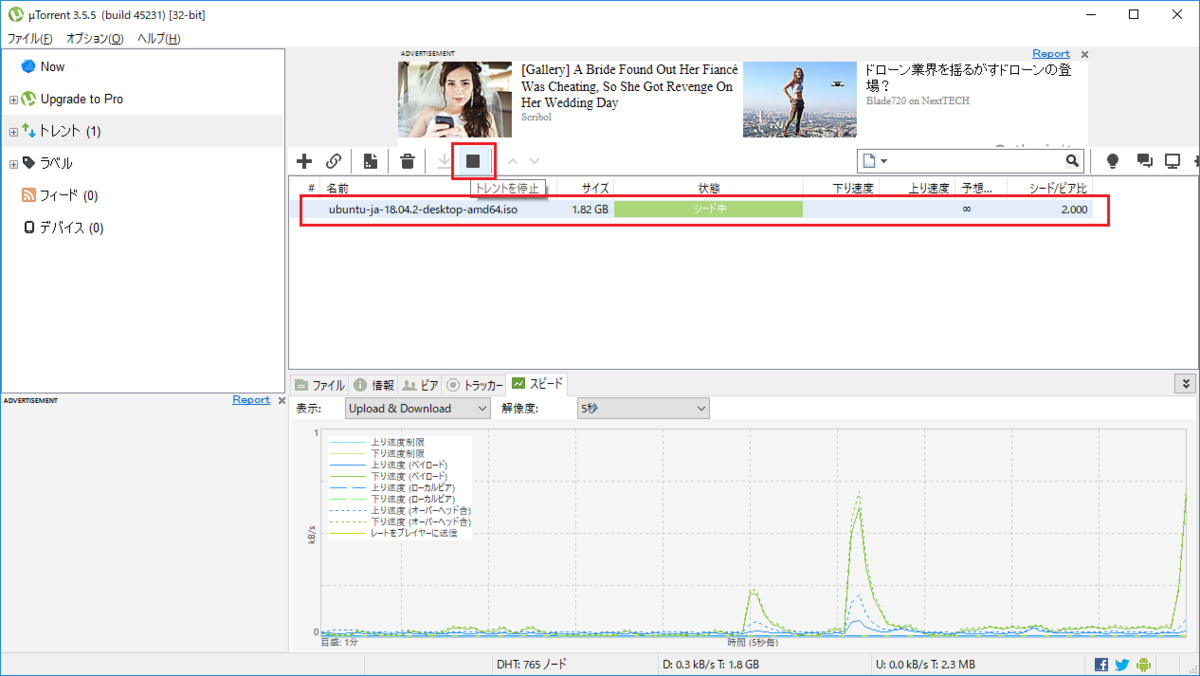Click the Create New Torrent icon

(371, 161)
